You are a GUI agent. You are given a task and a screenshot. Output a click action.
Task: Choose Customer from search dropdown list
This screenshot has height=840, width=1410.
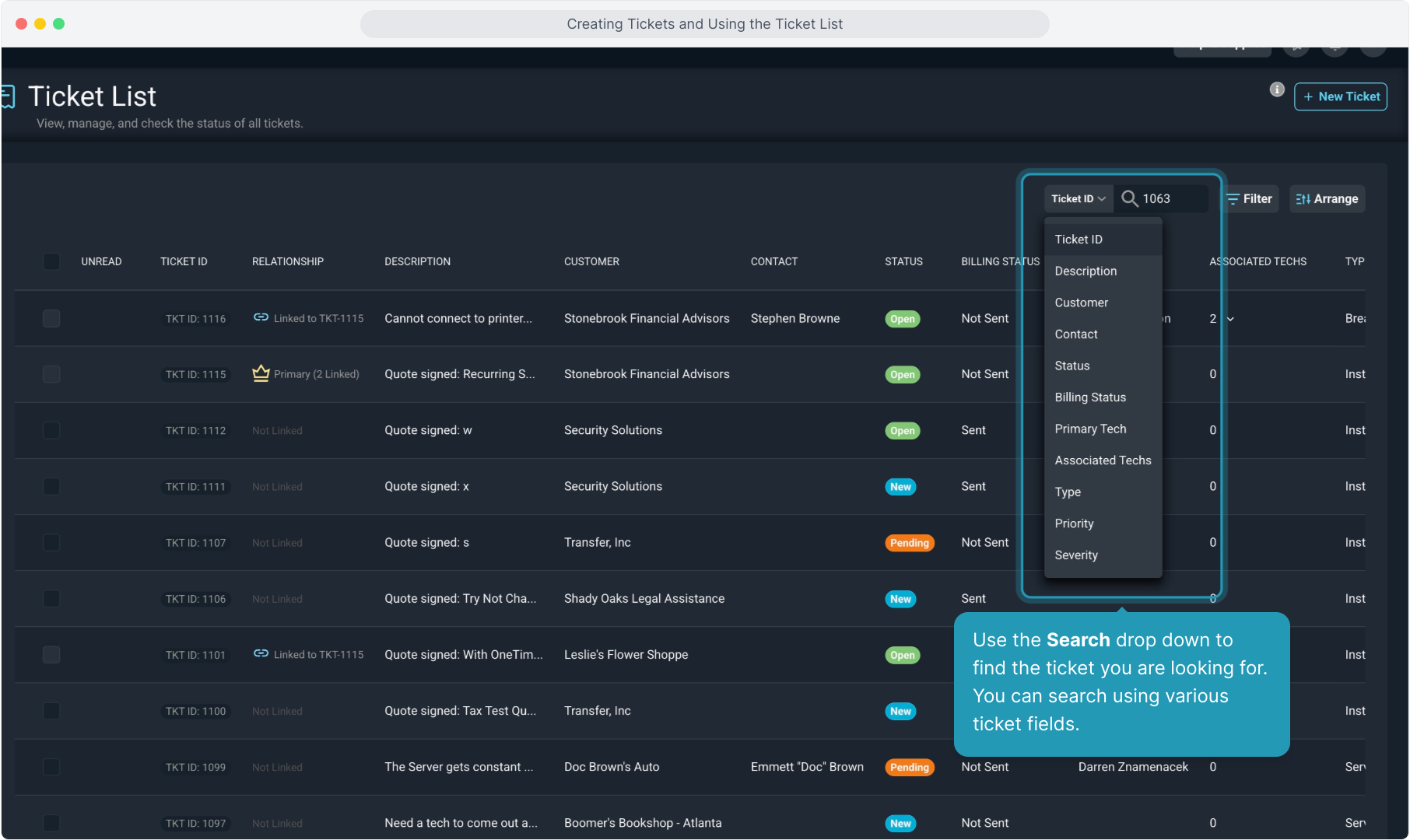(x=1081, y=303)
